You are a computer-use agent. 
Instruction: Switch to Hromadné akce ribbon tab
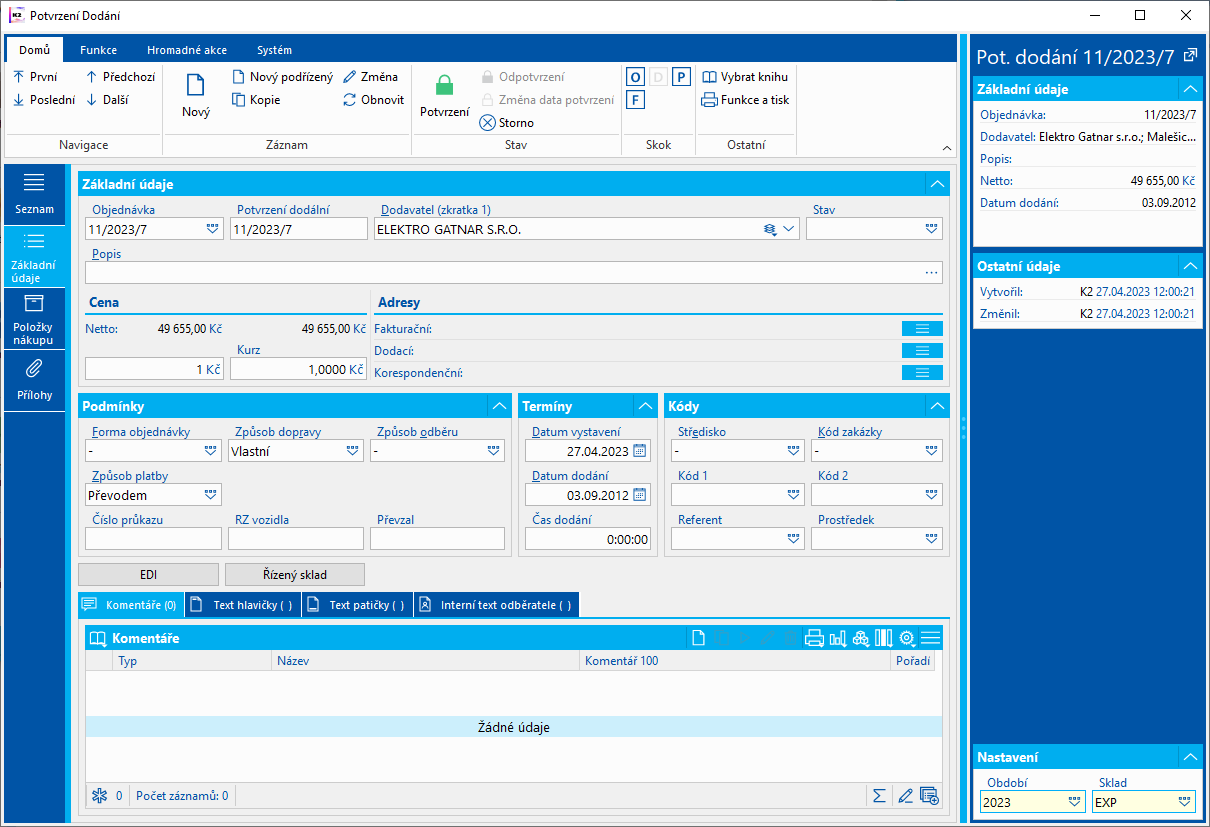[x=187, y=50]
